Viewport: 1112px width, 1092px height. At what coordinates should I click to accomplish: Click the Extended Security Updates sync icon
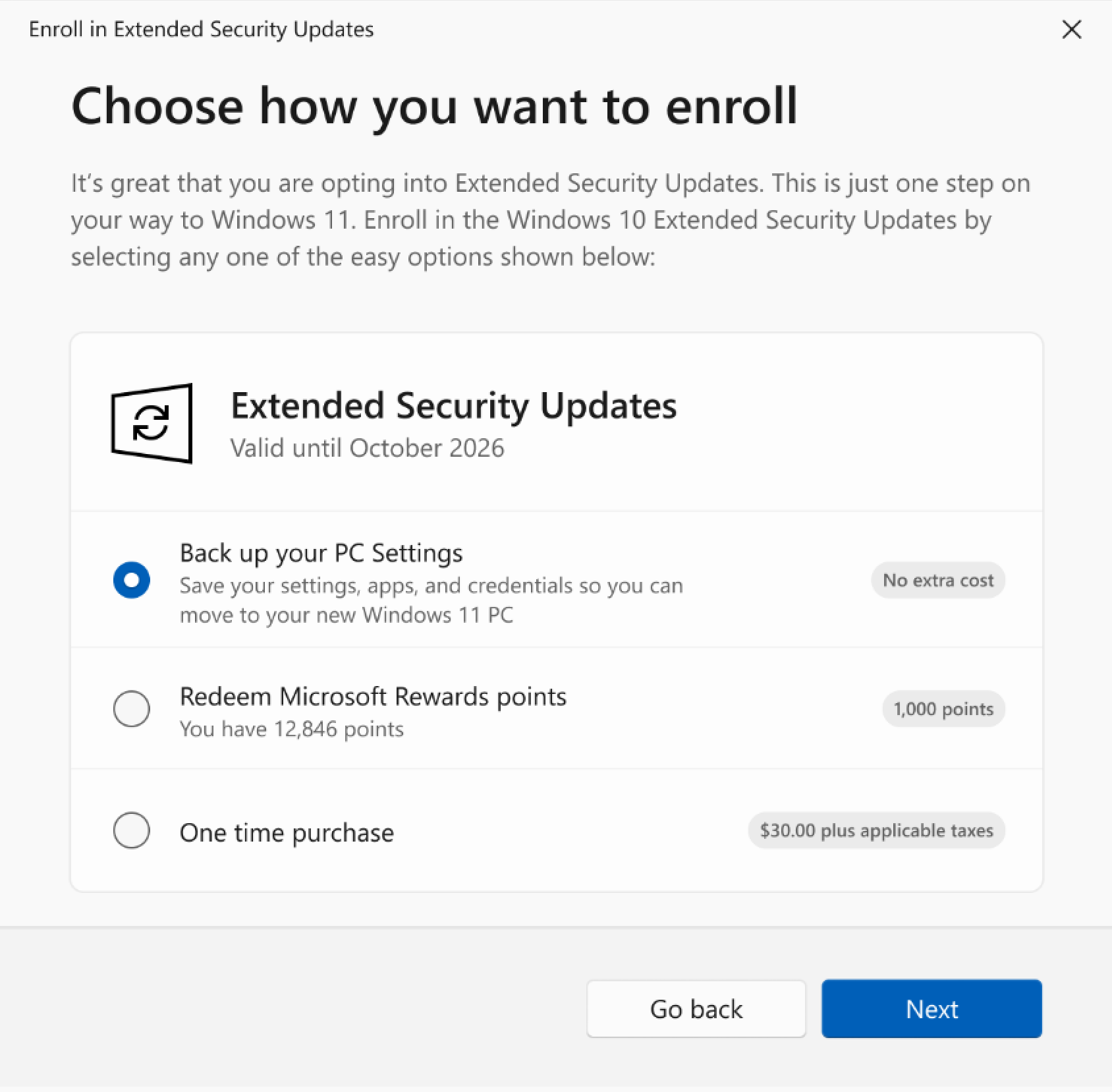point(152,423)
